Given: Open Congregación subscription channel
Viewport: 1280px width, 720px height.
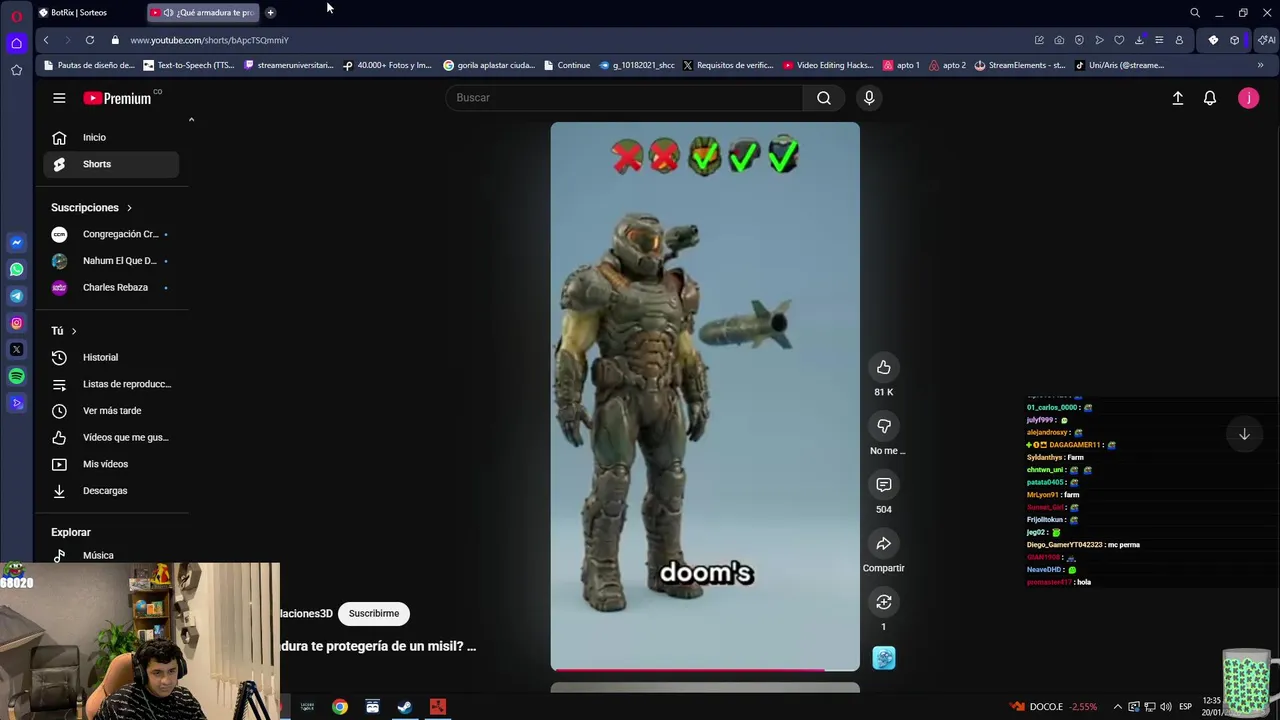Looking at the screenshot, I should pos(111,234).
